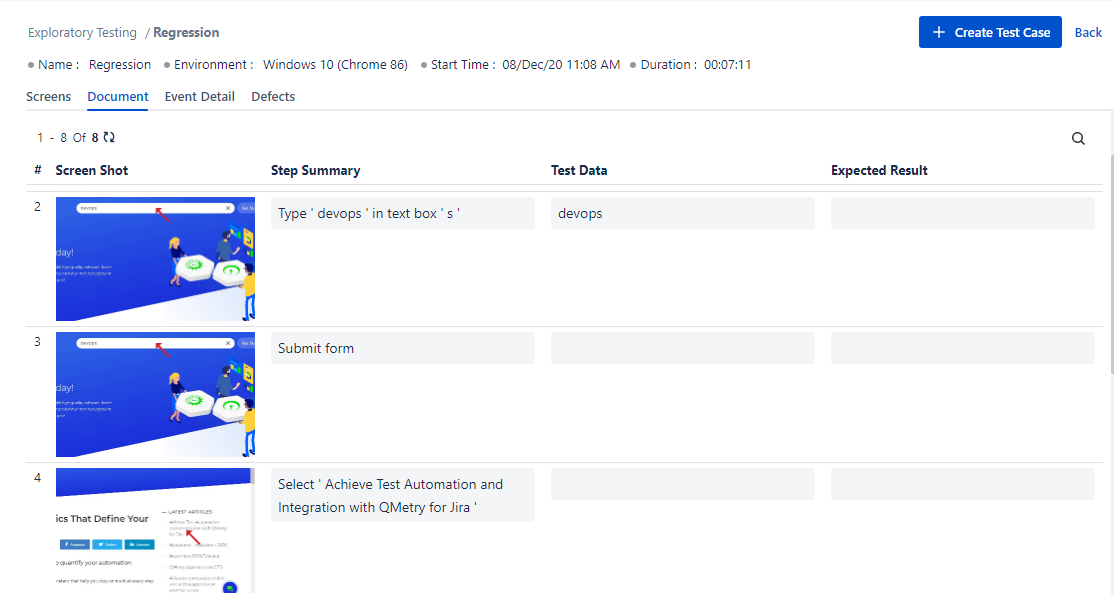Click the Create Test Case button

click(990, 31)
